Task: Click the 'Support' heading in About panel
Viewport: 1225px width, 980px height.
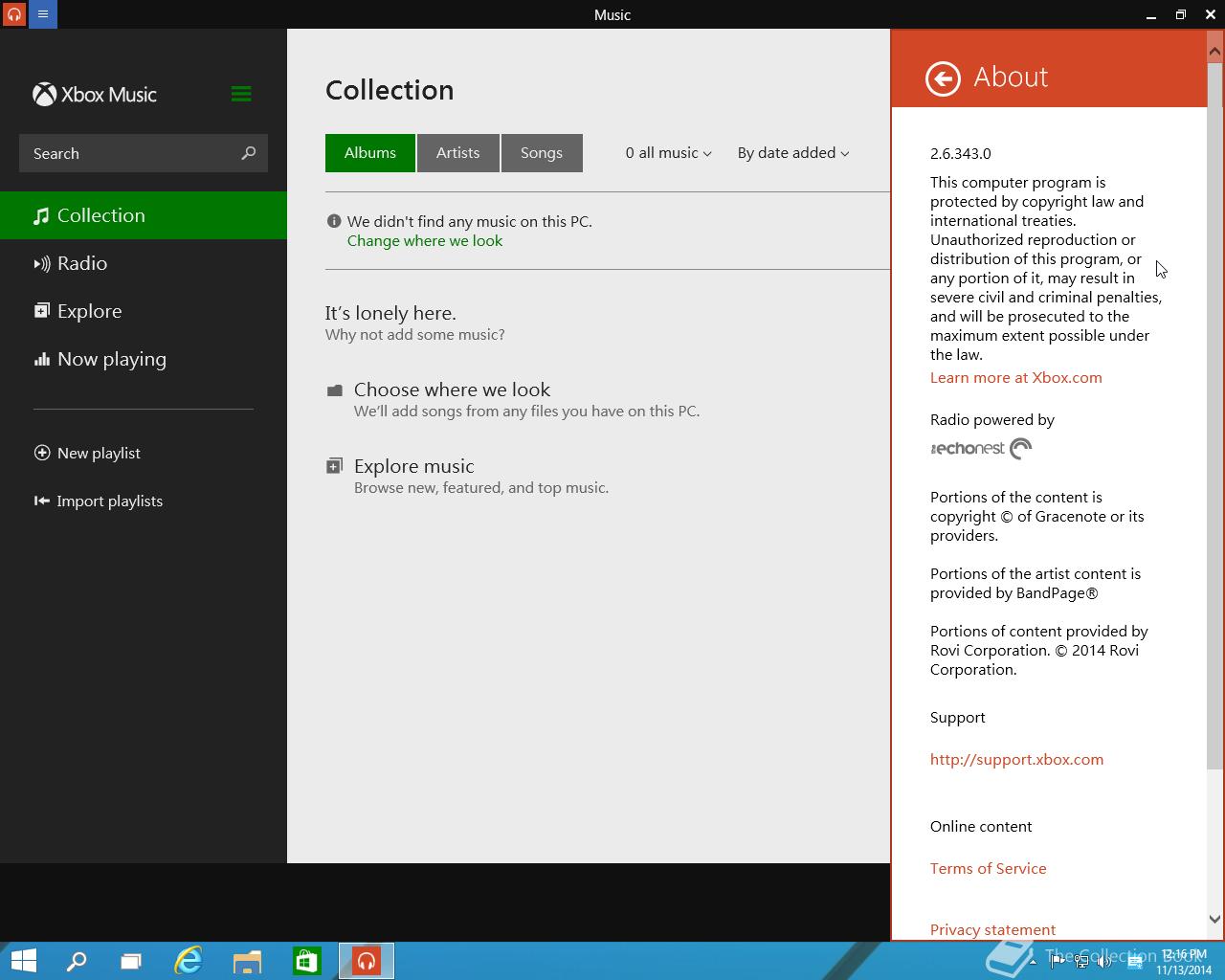Action: pos(957,717)
